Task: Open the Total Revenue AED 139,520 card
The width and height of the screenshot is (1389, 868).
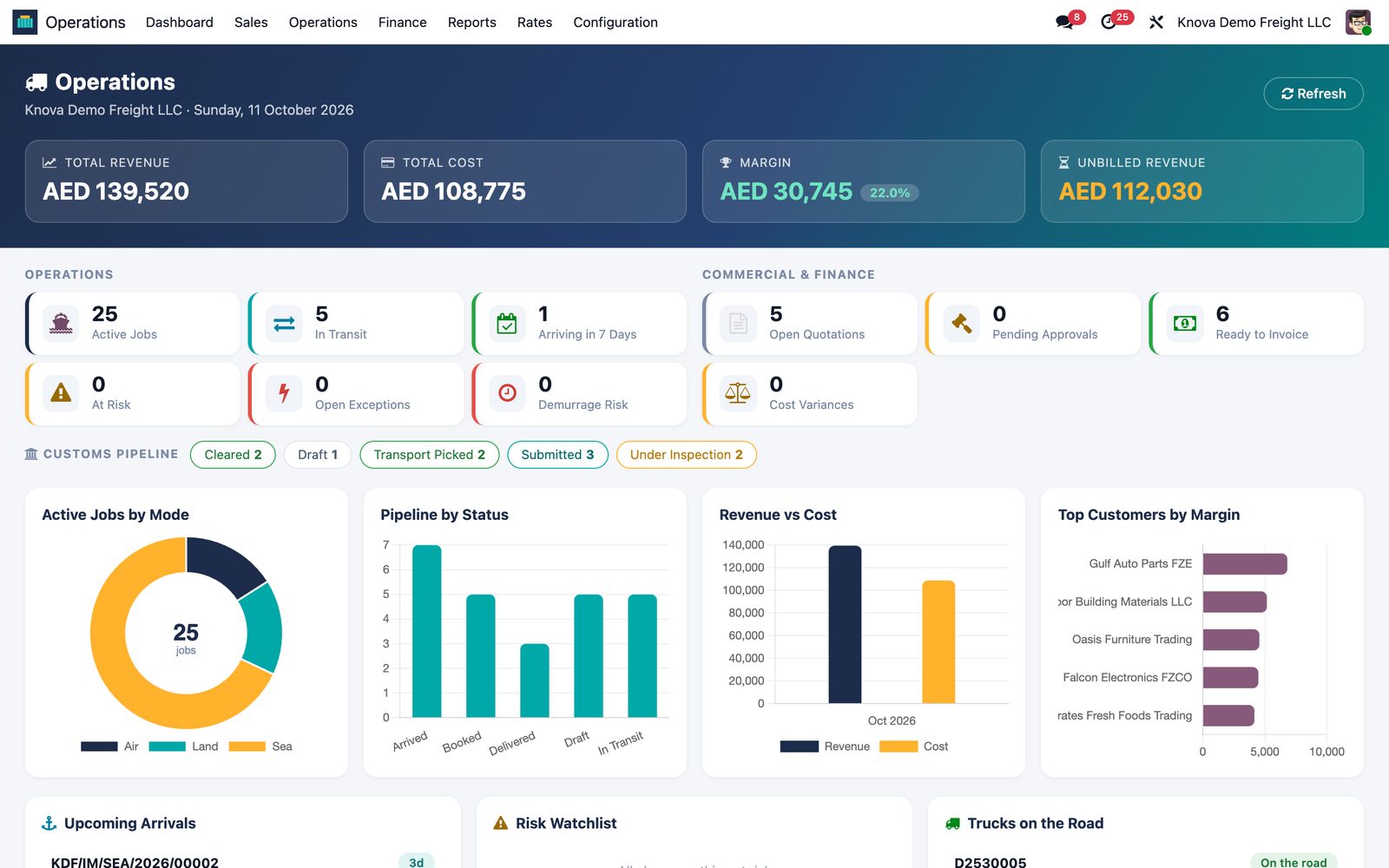Action: pos(187,181)
